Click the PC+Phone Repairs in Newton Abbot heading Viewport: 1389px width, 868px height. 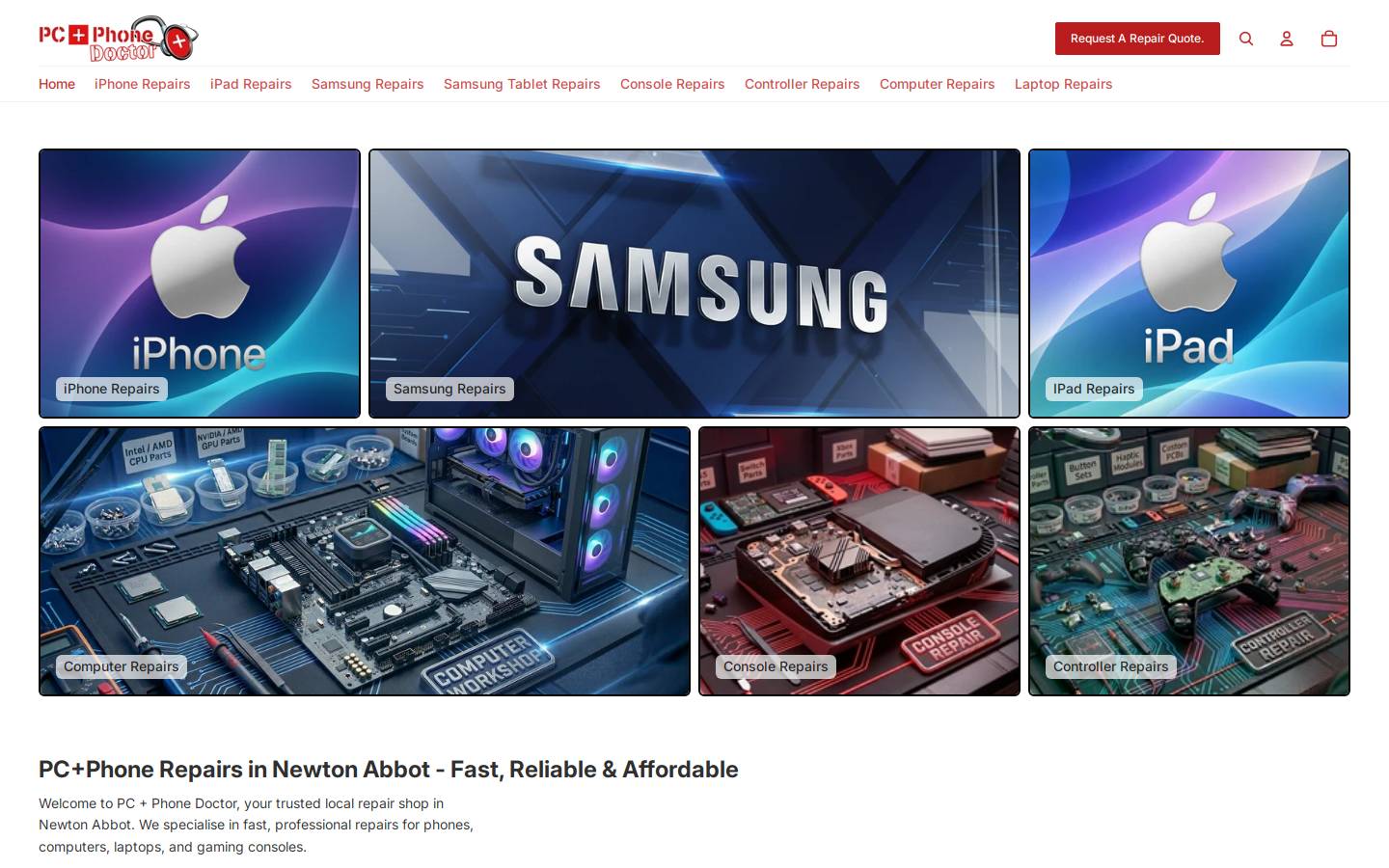tap(389, 770)
